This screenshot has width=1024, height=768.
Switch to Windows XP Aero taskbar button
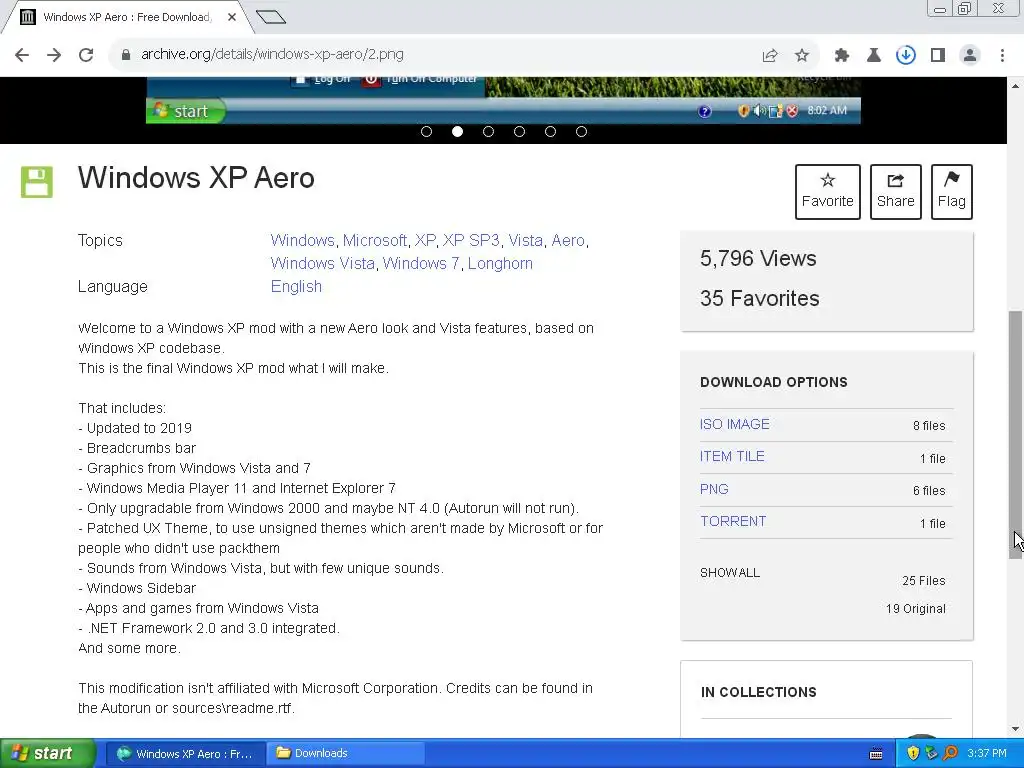[x=185, y=754]
